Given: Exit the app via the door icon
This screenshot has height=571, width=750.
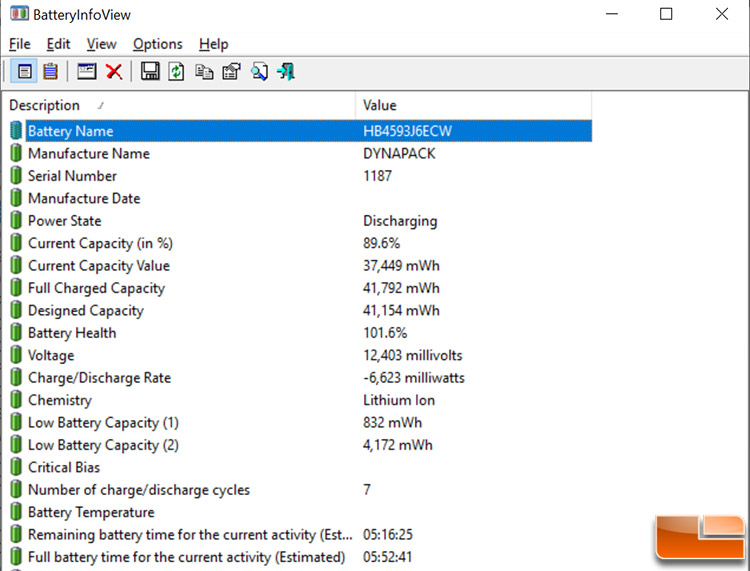Looking at the screenshot, I should (286, 72).
